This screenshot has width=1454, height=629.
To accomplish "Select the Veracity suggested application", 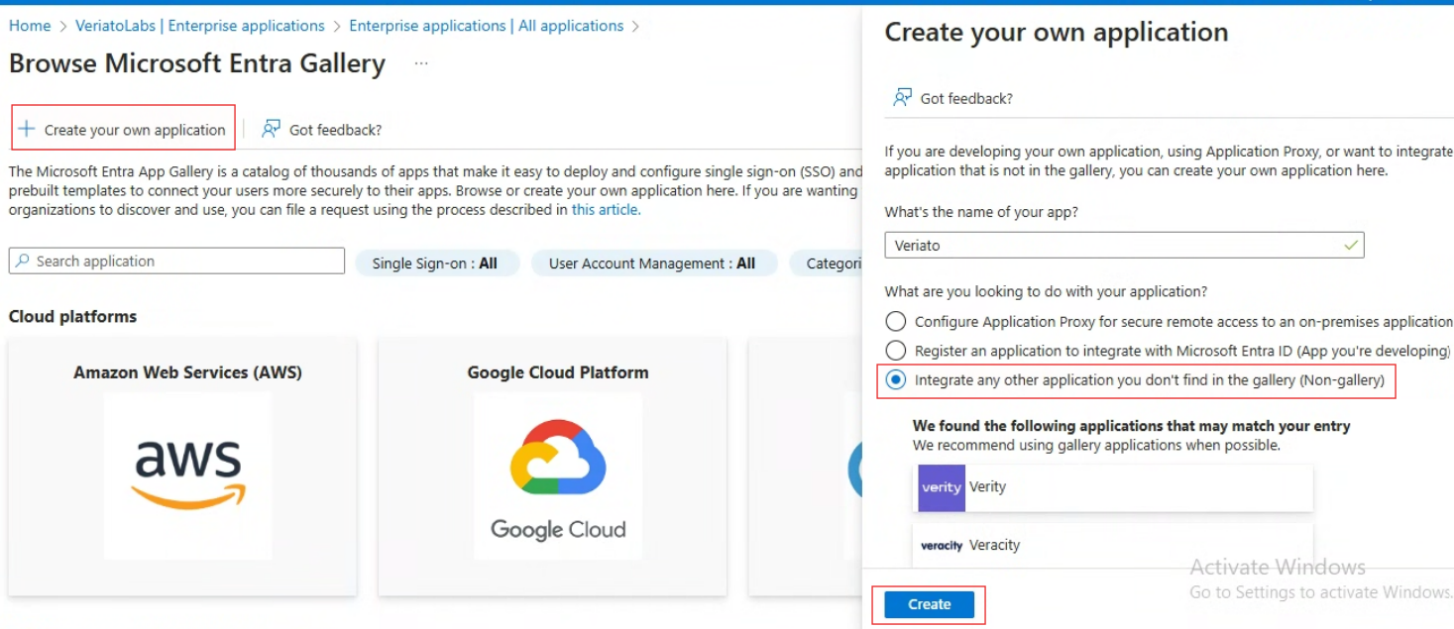I will click(1113, 546).
